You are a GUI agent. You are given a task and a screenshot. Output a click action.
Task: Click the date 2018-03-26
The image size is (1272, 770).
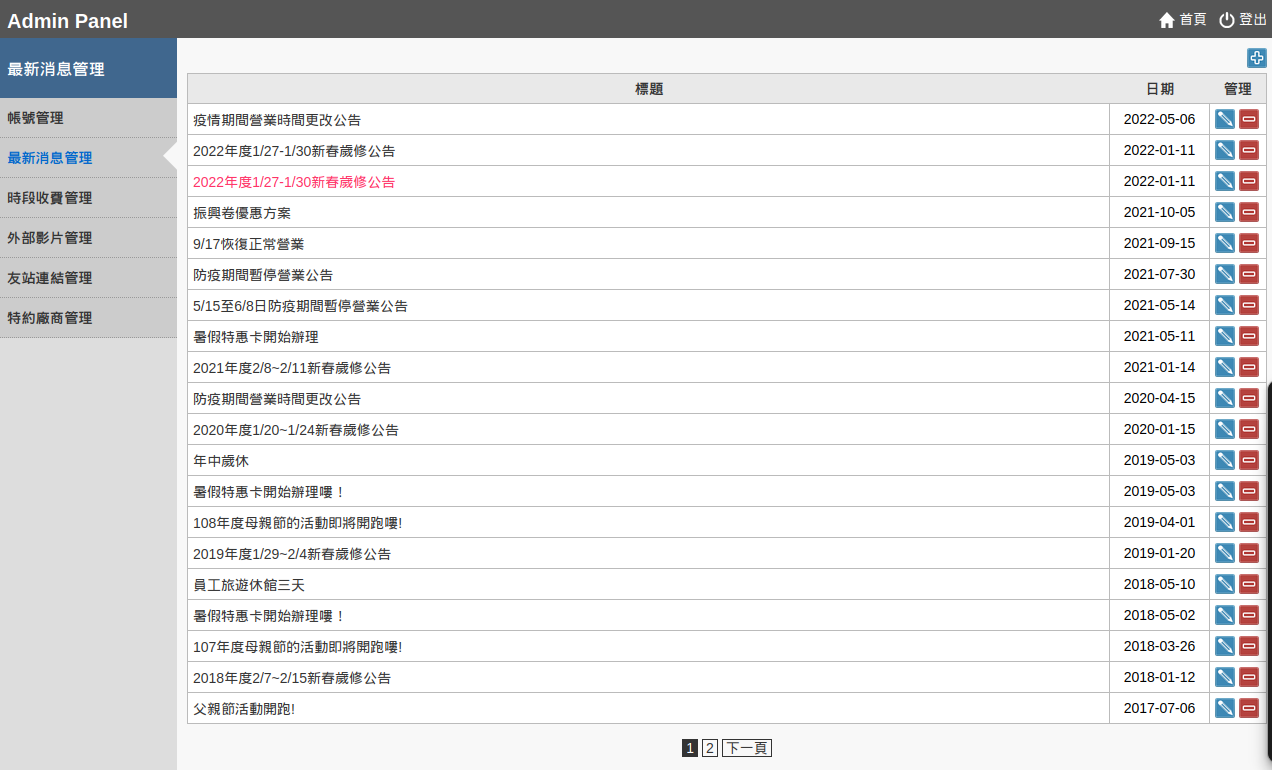point(1160,647)
